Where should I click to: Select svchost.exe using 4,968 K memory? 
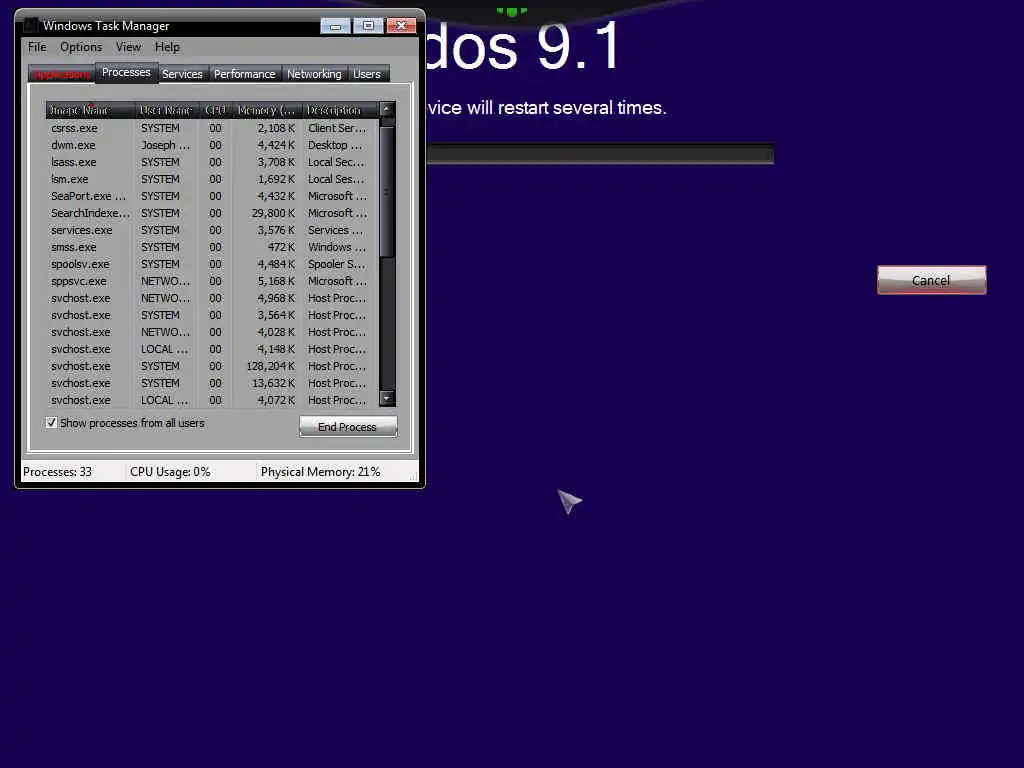(x=212, y=298)
